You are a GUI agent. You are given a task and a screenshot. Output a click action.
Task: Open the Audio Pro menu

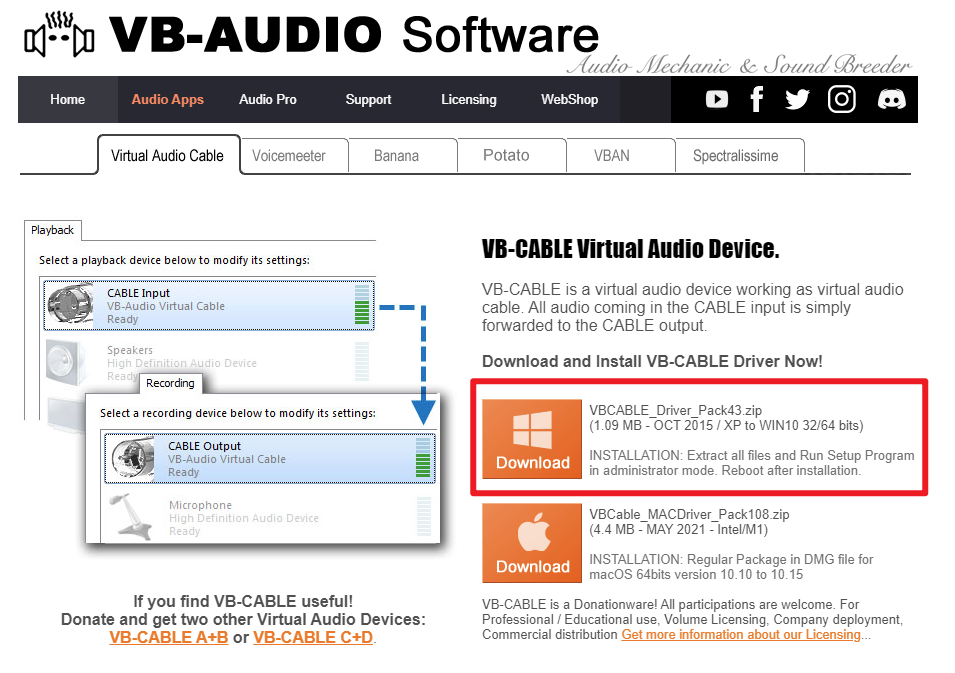(268, 99)
